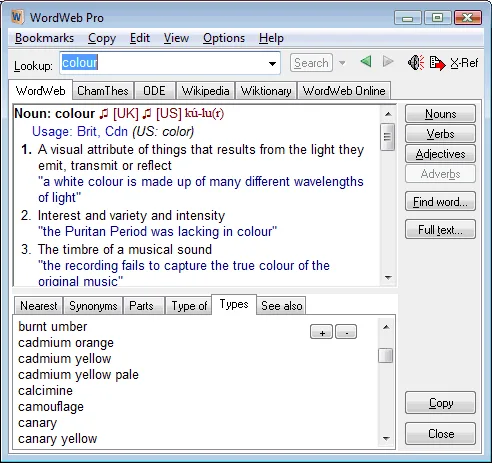Click the minus button in Types list
The image size is (492, 463).
(346, 332)
